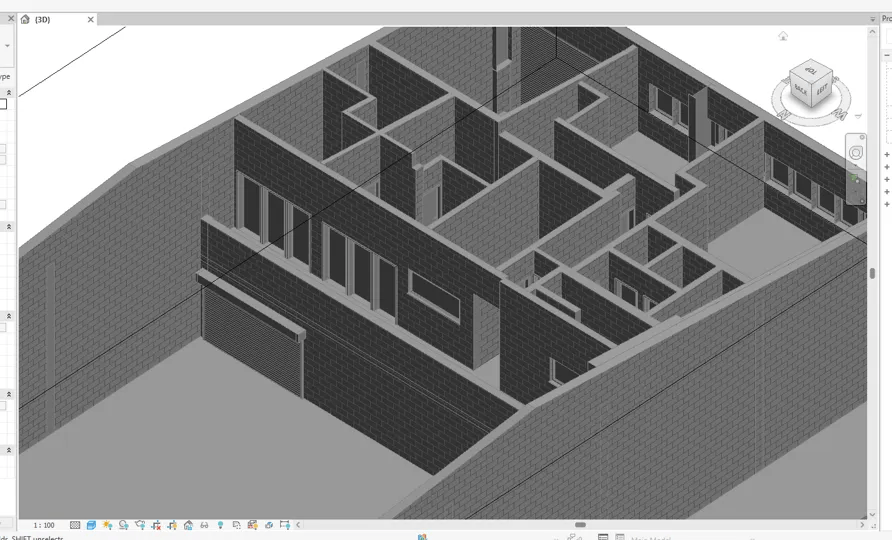Click Temporary Hide/Isolate glasses icon
Screen dimensions: 892x540
click(x=204, y=525)
